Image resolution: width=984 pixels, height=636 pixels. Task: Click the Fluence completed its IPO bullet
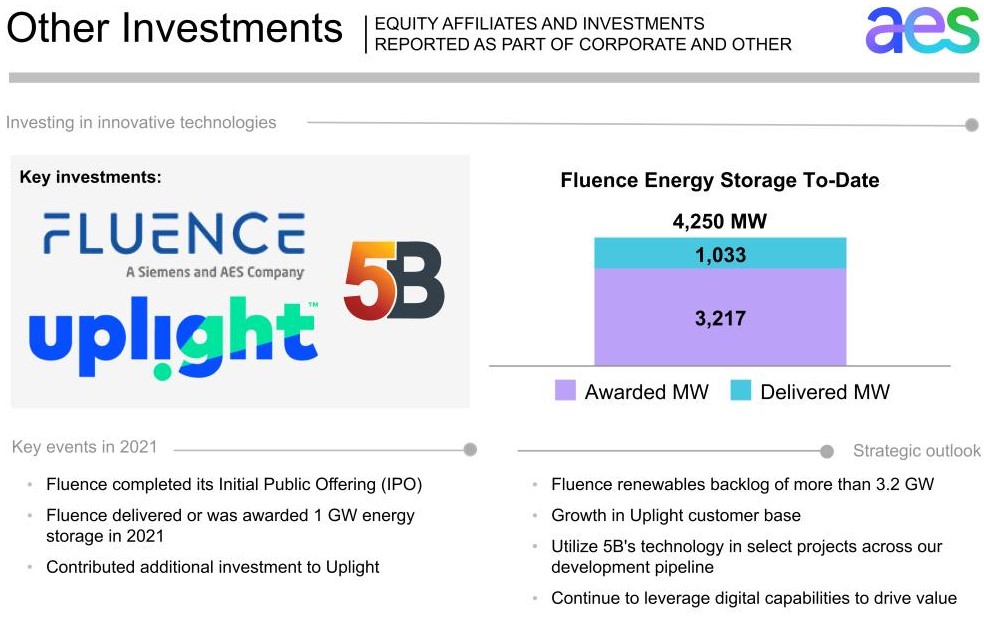(x=234, y=485)
